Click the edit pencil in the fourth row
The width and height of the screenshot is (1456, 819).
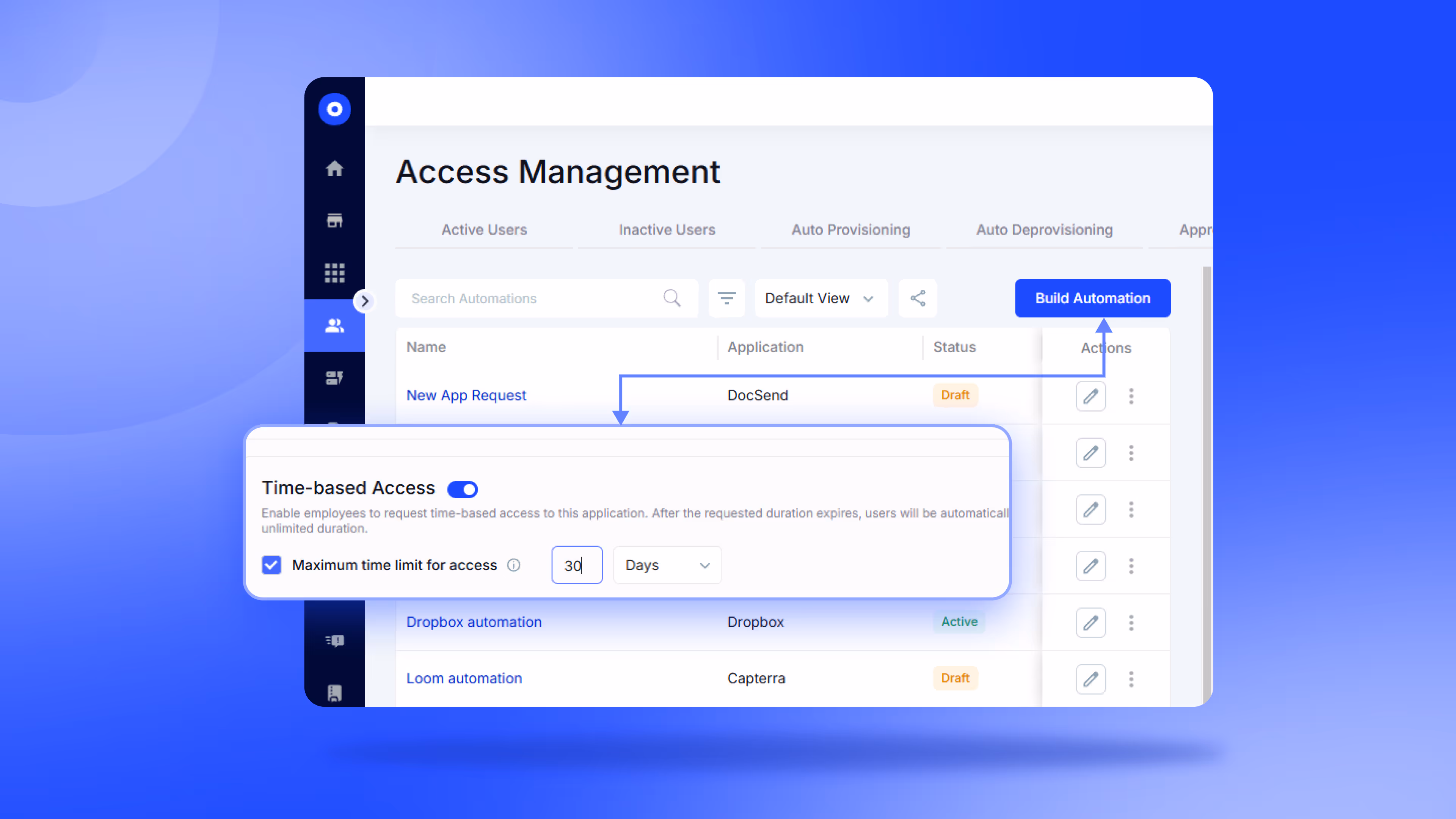click(x=1090, y=566)
